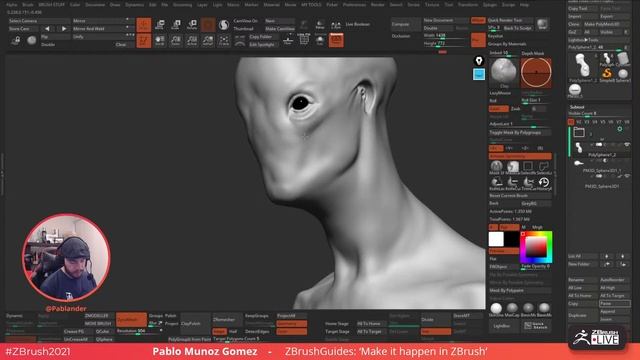Screen dimensions: 640x360
Task: Click the Floor grid icon
Action: coord(288,40)
